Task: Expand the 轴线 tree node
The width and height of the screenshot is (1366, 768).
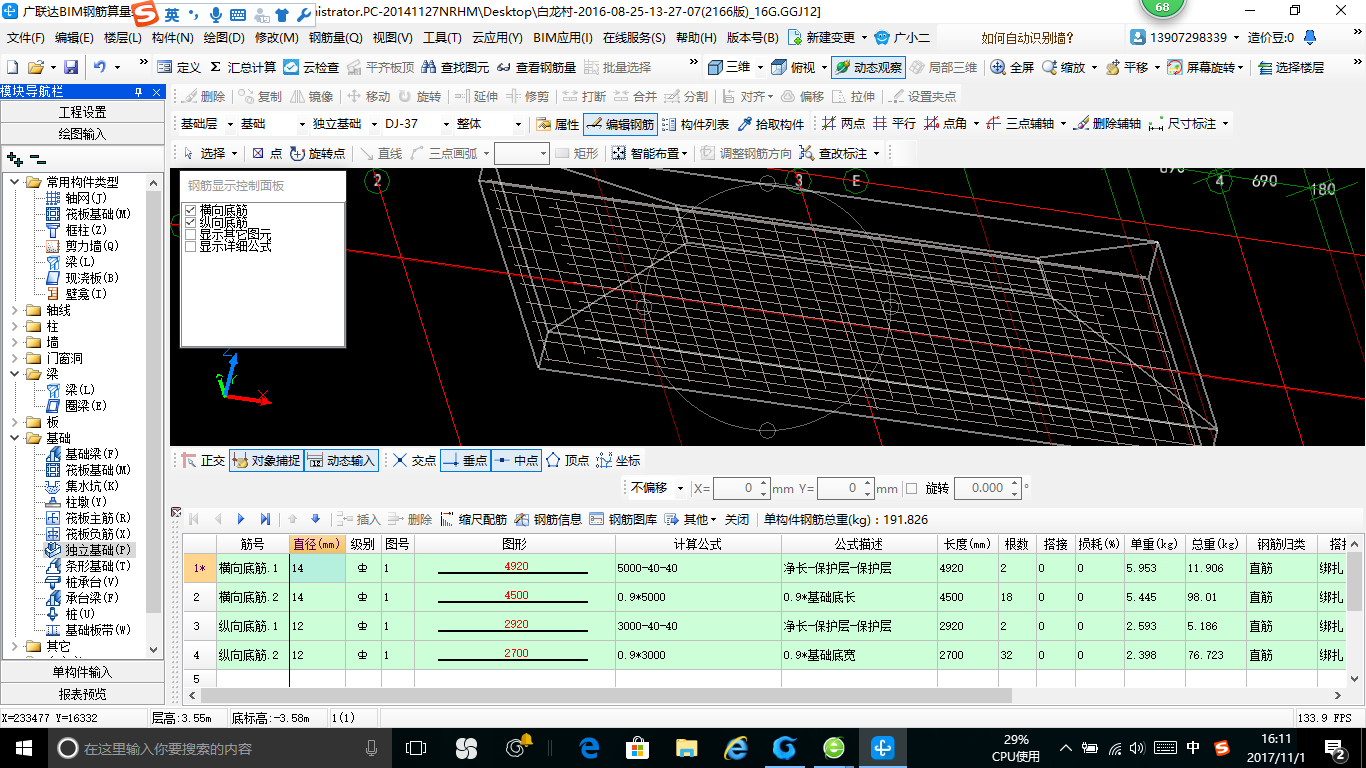Action: click(15, 310)
